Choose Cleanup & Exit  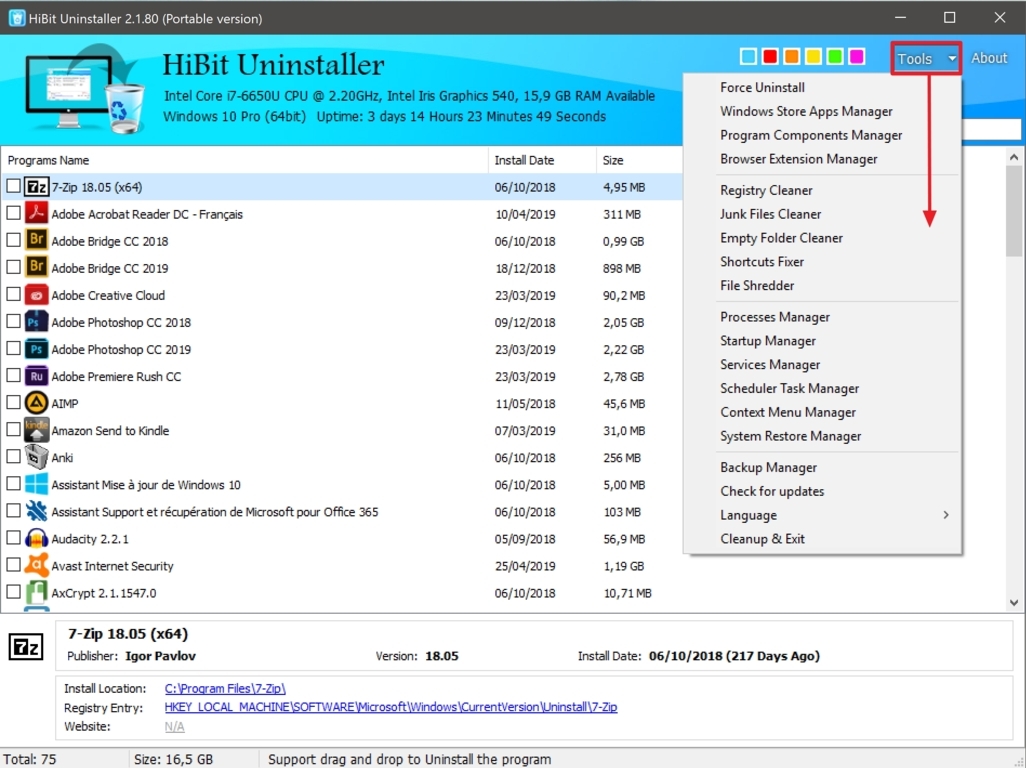click(x=762, y=538)
